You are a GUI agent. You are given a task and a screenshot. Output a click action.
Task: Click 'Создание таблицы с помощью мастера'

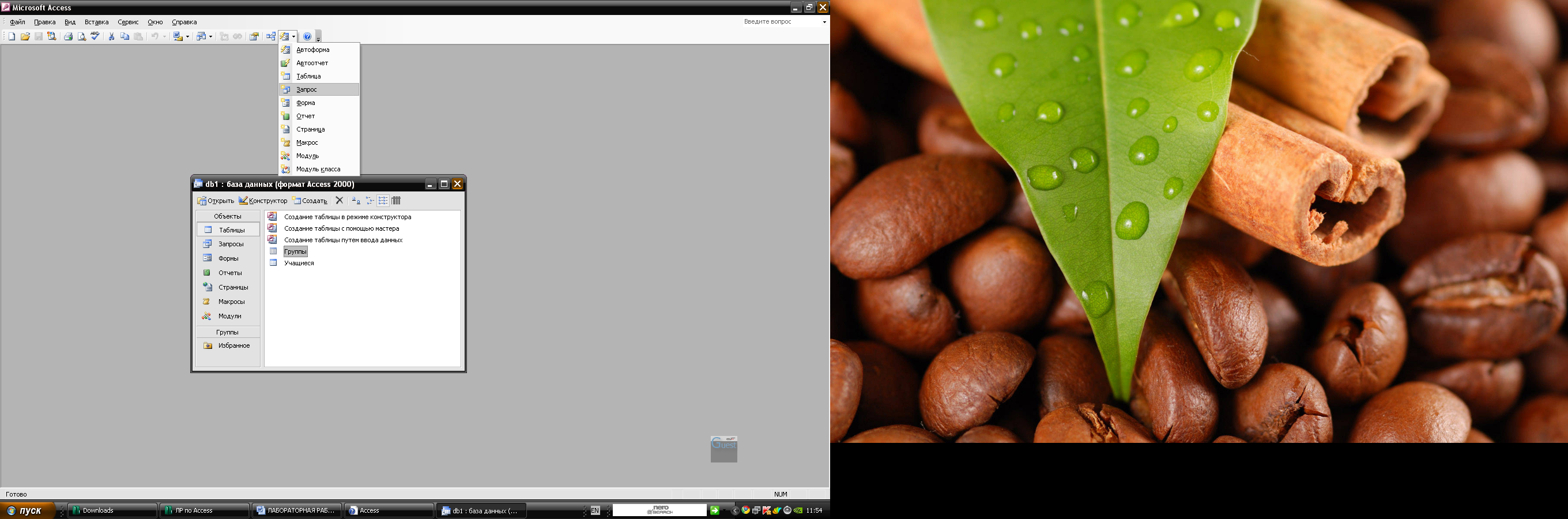(341, 228)
